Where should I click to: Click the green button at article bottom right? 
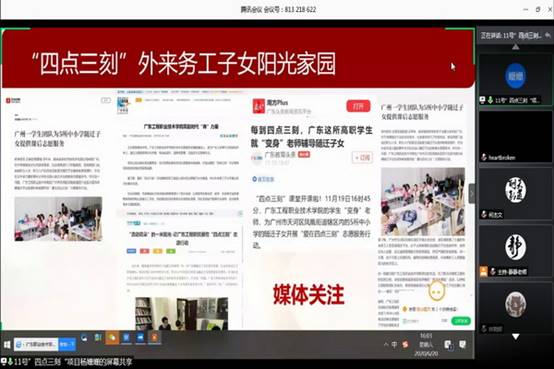click(461, 321)
